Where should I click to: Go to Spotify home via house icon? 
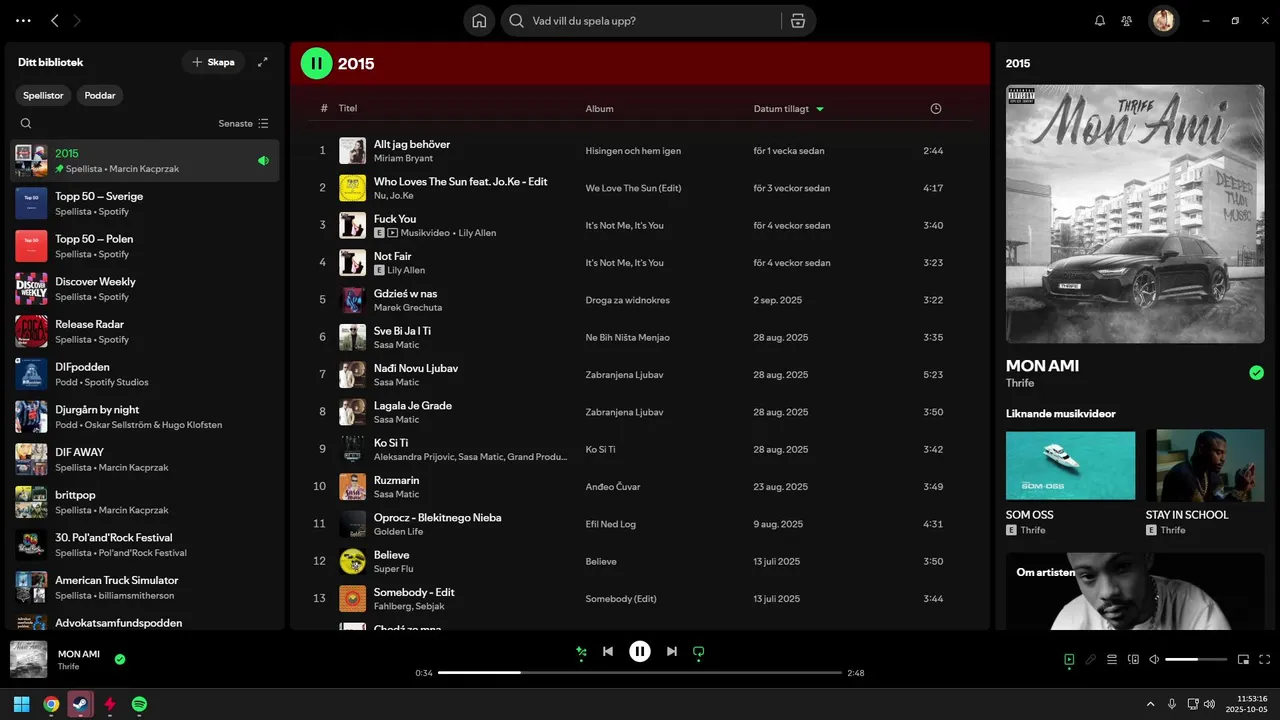click(x=479, y=20)
